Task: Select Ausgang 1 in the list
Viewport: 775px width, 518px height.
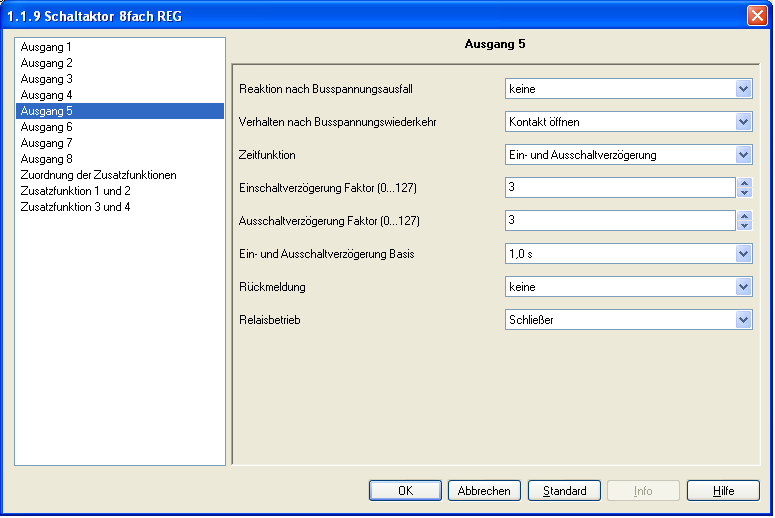Action: (46, 47)
